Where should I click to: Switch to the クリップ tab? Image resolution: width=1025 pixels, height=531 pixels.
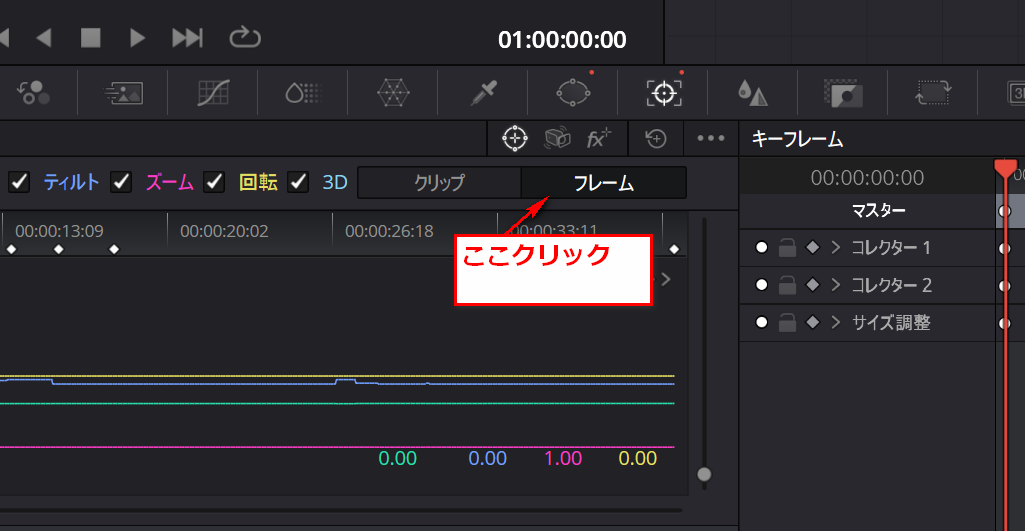click(439, 183)
